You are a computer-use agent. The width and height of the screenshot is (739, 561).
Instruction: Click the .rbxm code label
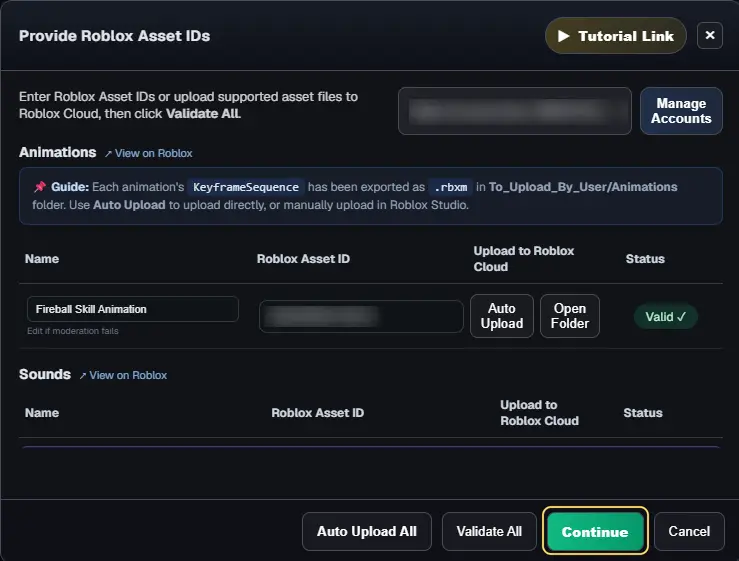[451, 187]
